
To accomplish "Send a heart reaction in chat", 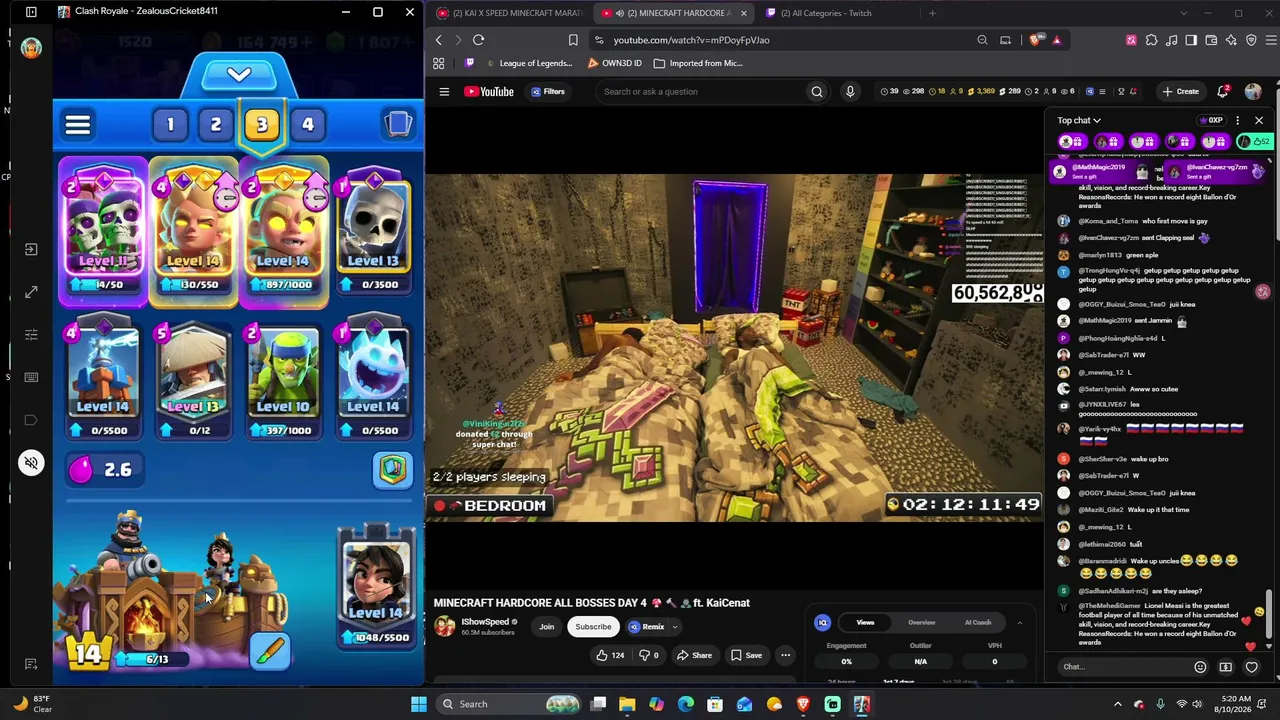I will [x=1251, y=667].
